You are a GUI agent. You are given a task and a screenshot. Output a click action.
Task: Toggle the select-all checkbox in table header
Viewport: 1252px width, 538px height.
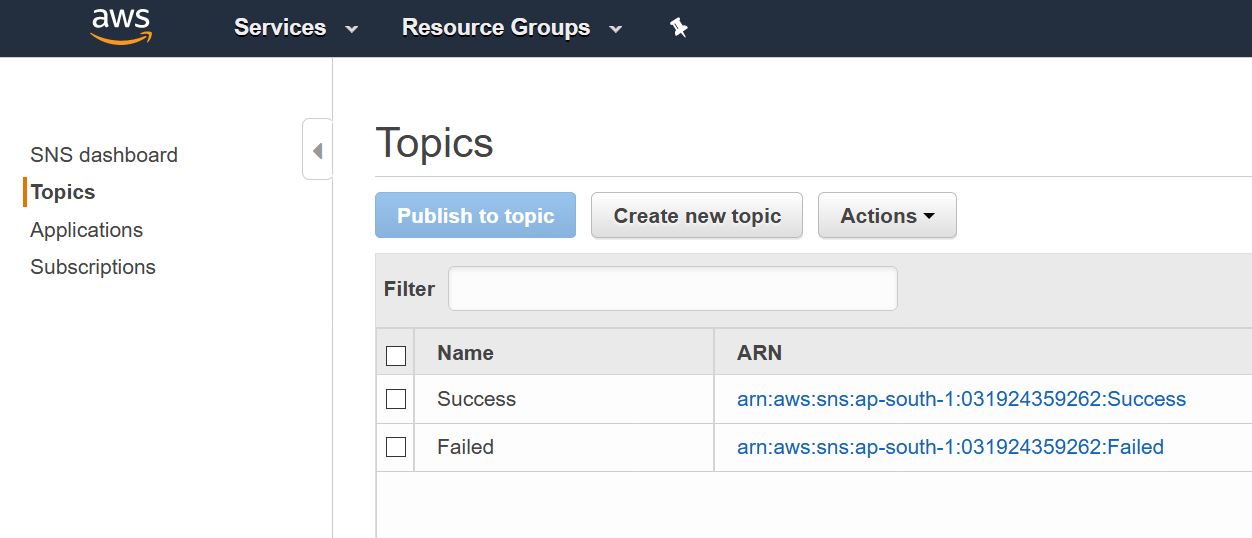pyautogui.click(x=396, y=355)
